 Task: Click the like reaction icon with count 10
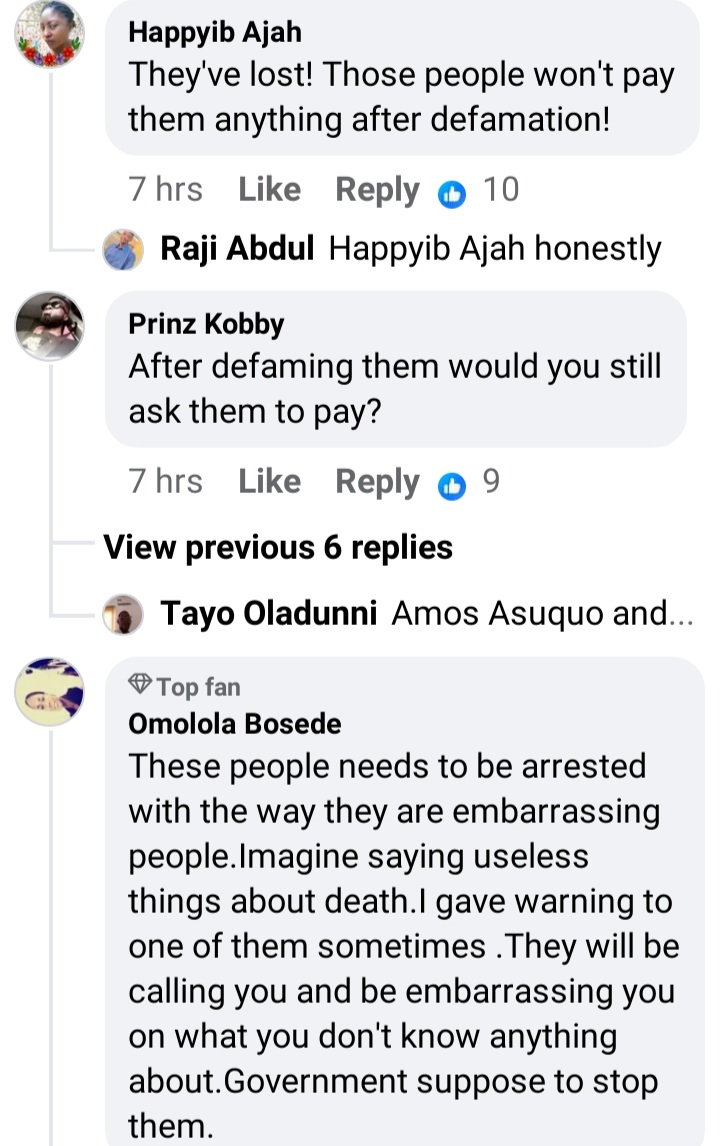[x=453, y=192]
